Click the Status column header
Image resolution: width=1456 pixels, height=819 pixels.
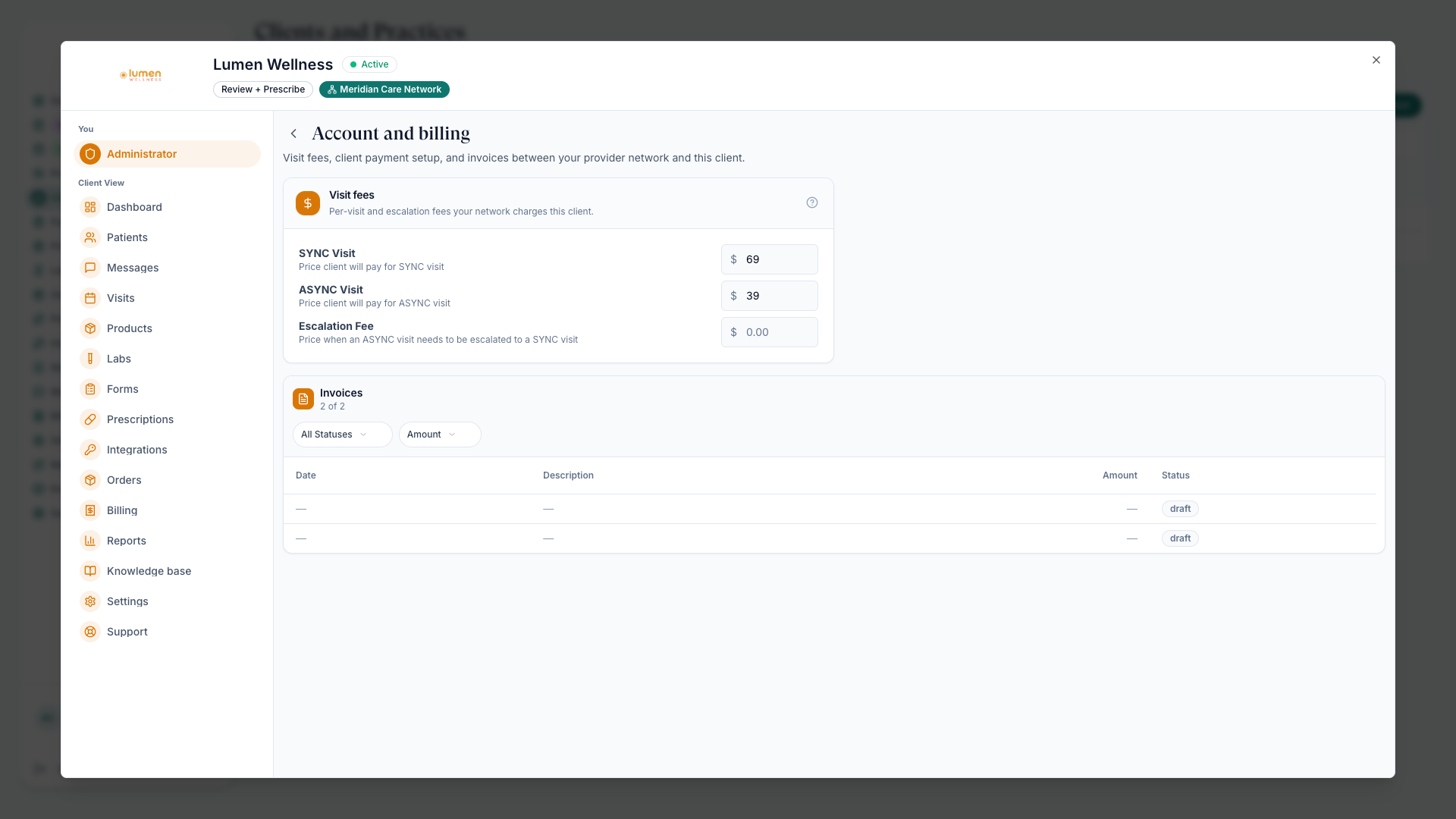pyautogui.click(x=1175, y=475)
